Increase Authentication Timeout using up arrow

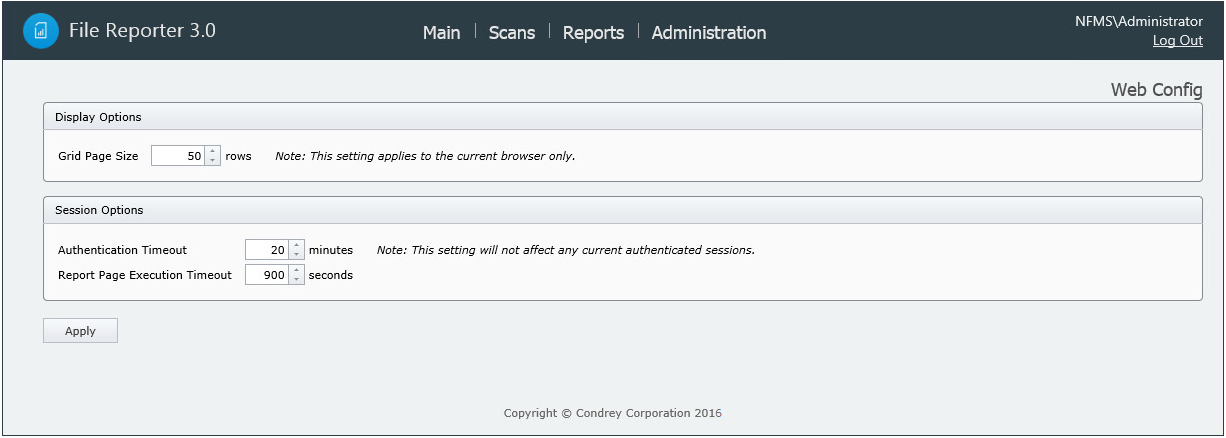coord(296,245)
